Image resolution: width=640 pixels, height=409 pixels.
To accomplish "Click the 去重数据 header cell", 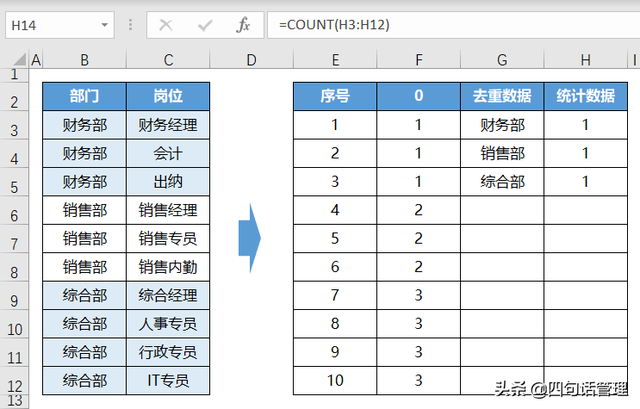I will pos(502,96).
